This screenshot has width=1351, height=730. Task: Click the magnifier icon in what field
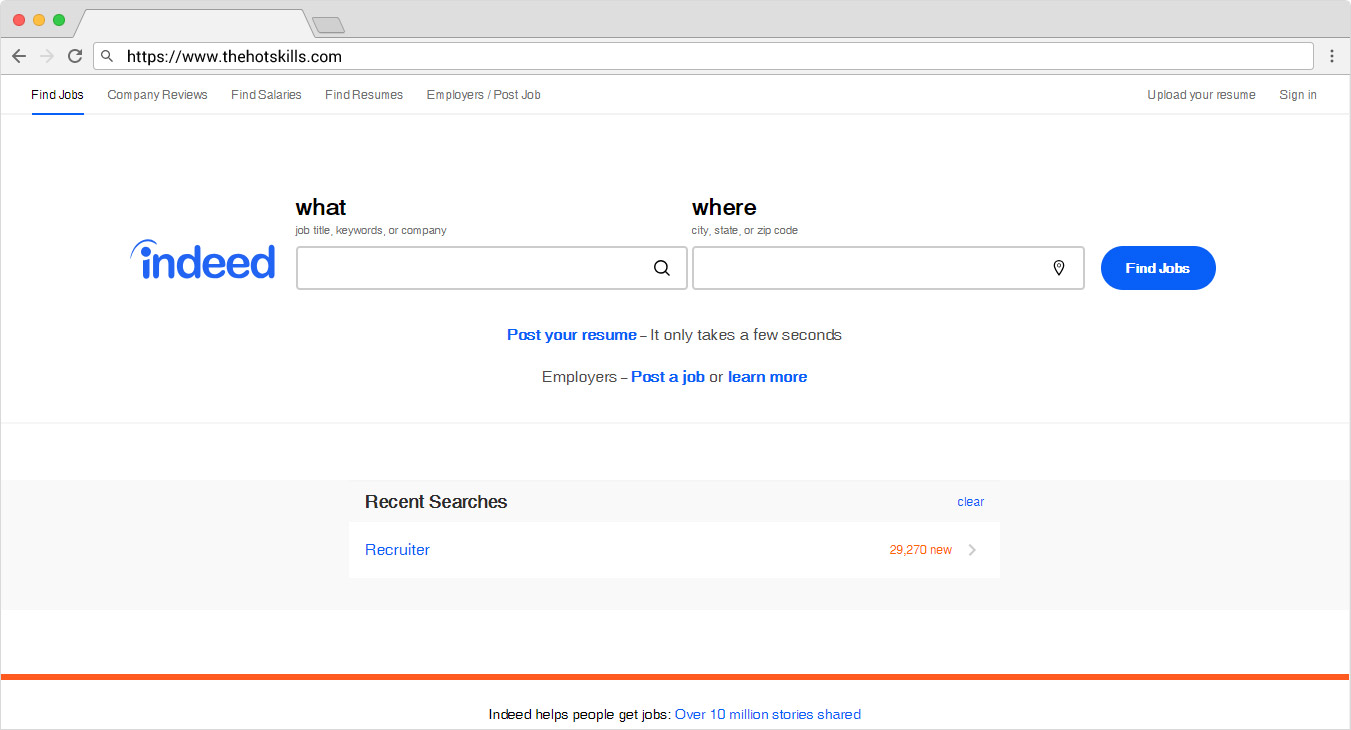[662, 268]
